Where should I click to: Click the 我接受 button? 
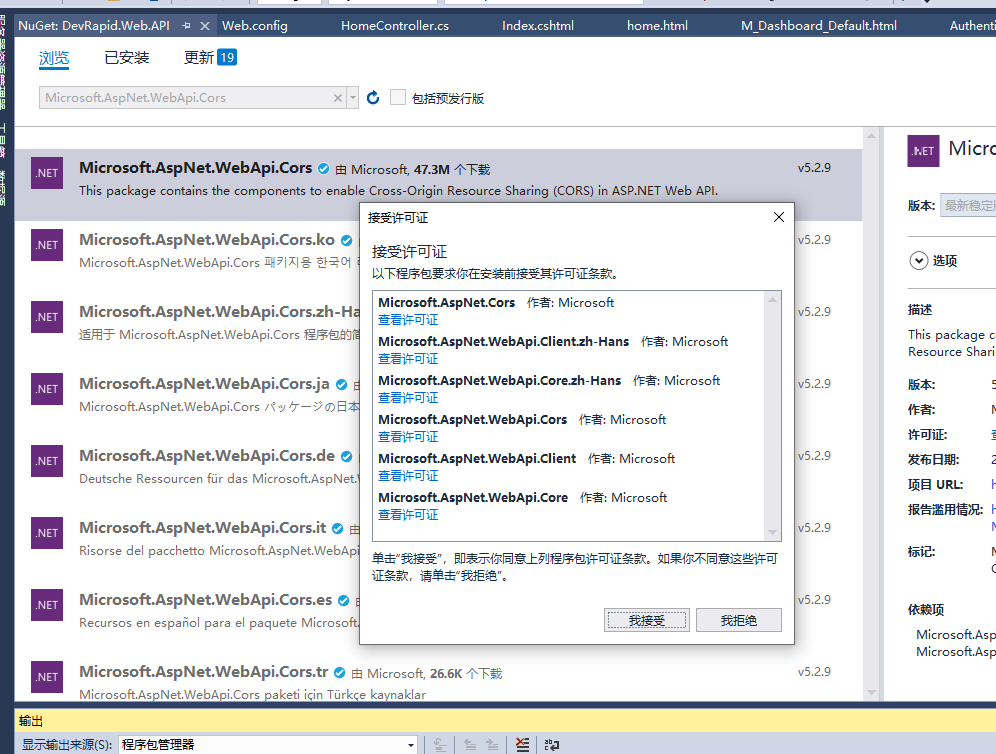point(647,620)
